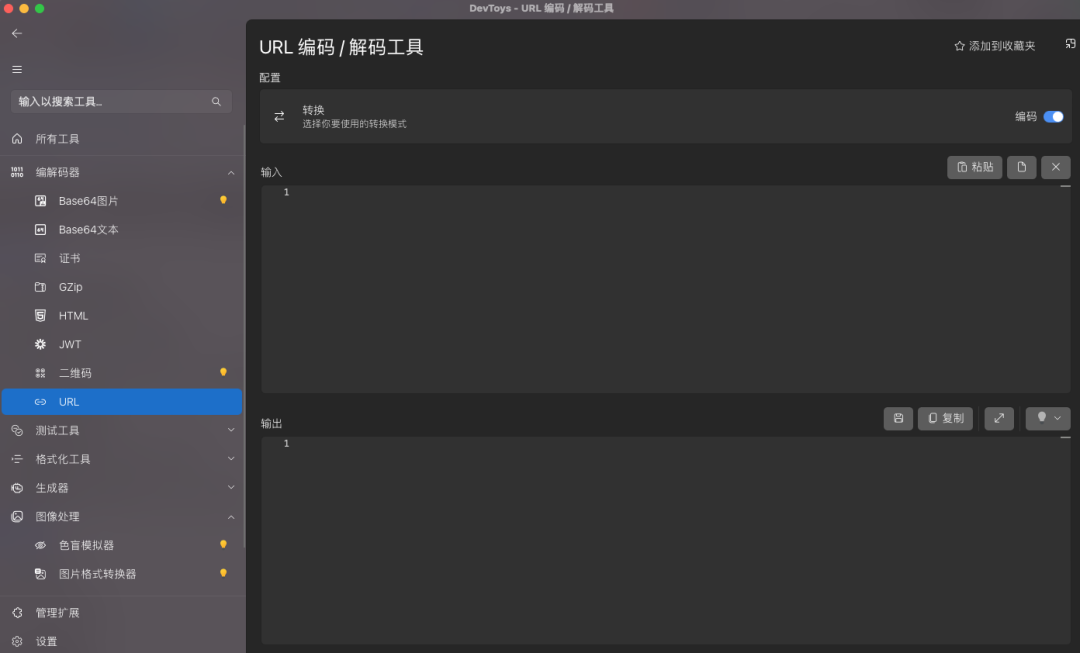Click the 转换 swap arrows icon

coord(279,116)
